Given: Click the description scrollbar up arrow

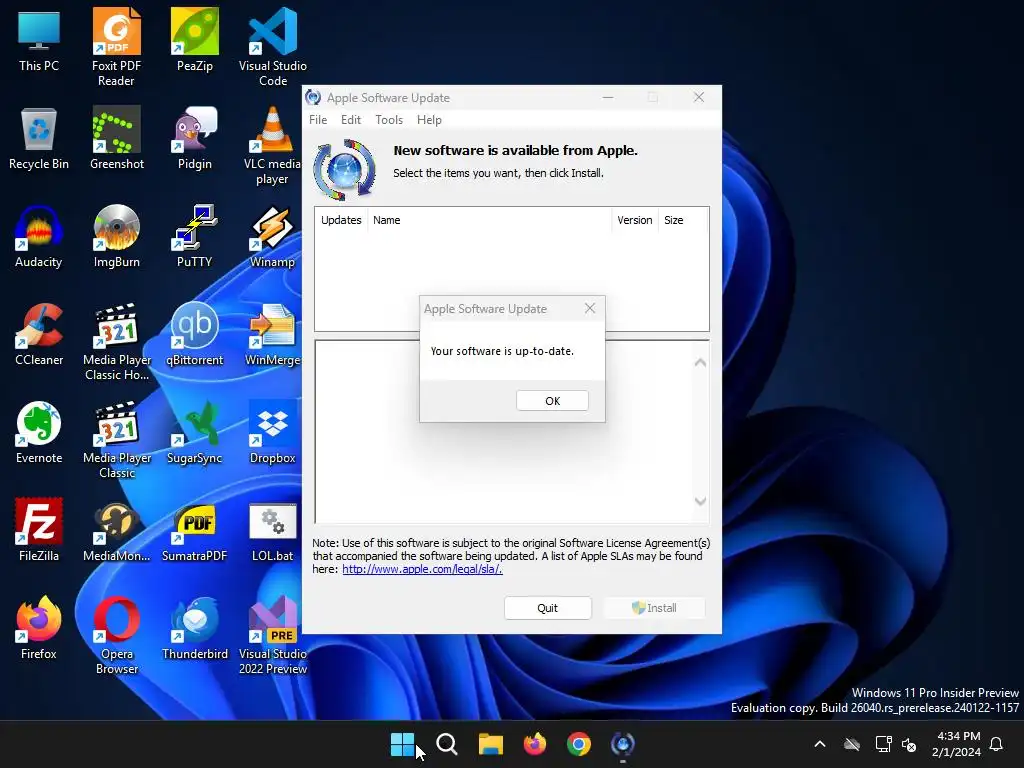Looking at the screenshot, I should coord(700,362).
